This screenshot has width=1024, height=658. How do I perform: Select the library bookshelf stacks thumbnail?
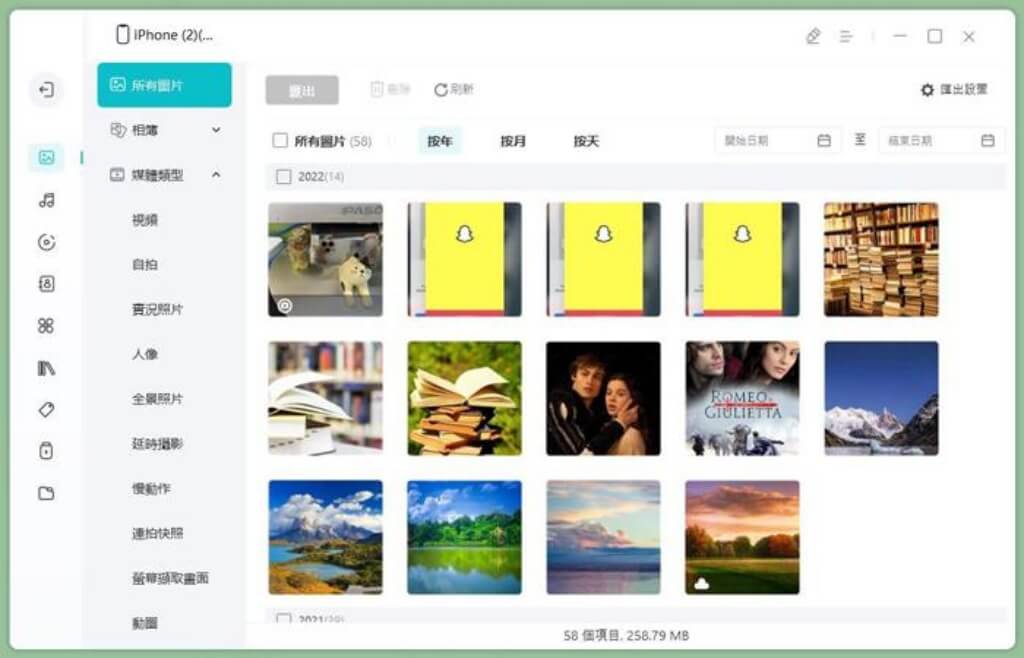(882, 260)
